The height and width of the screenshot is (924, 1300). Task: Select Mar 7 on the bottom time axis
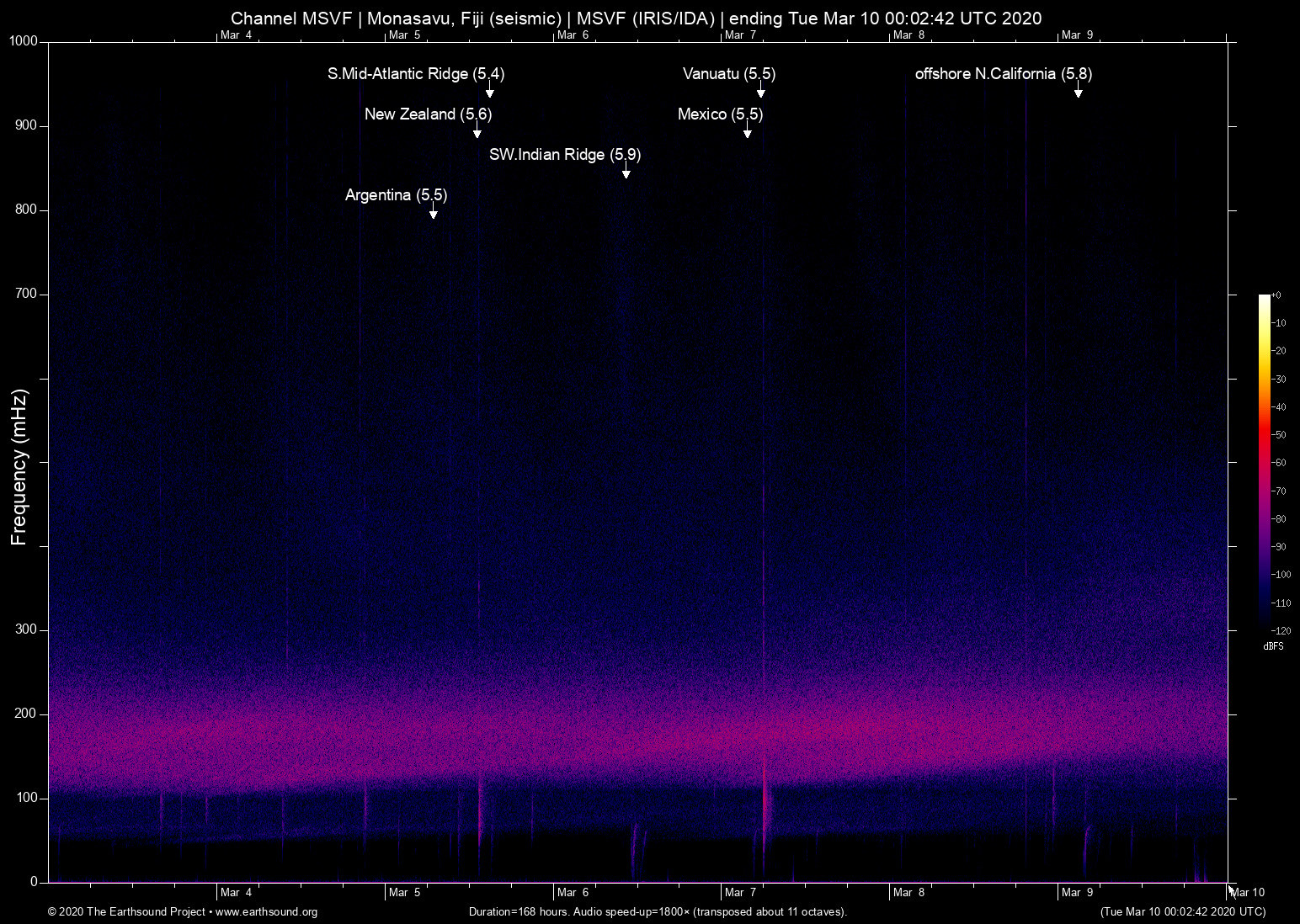(x=740, y=893)
